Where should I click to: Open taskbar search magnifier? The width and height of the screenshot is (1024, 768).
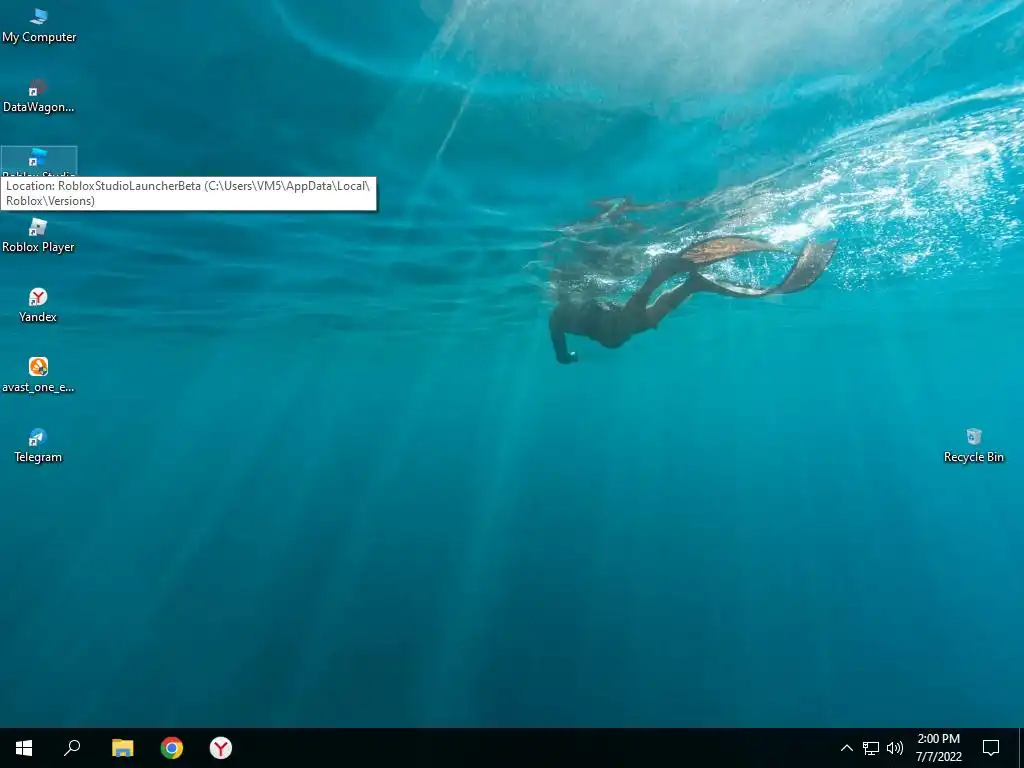[72, 748]
